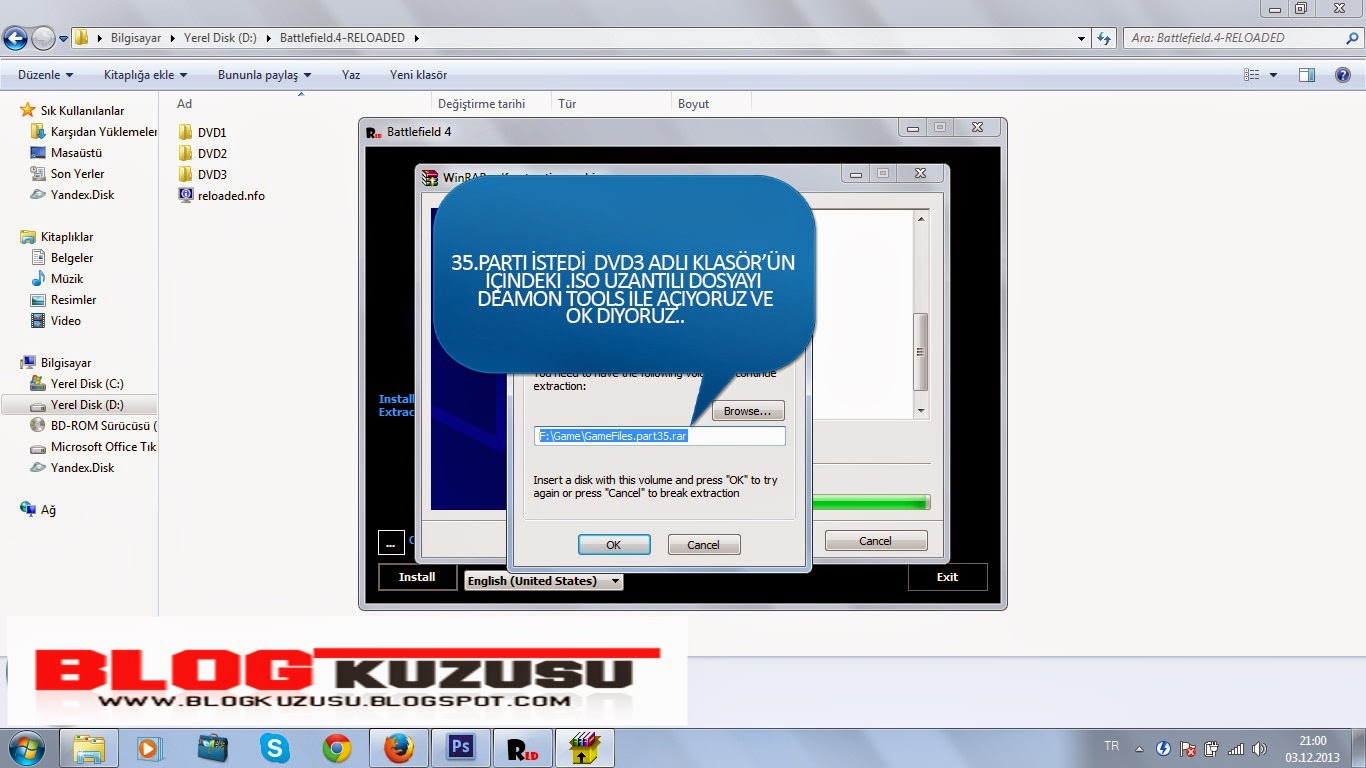The image size is (1366, 768).
Task: Open Skype from the taskbar
Action: 274,748
